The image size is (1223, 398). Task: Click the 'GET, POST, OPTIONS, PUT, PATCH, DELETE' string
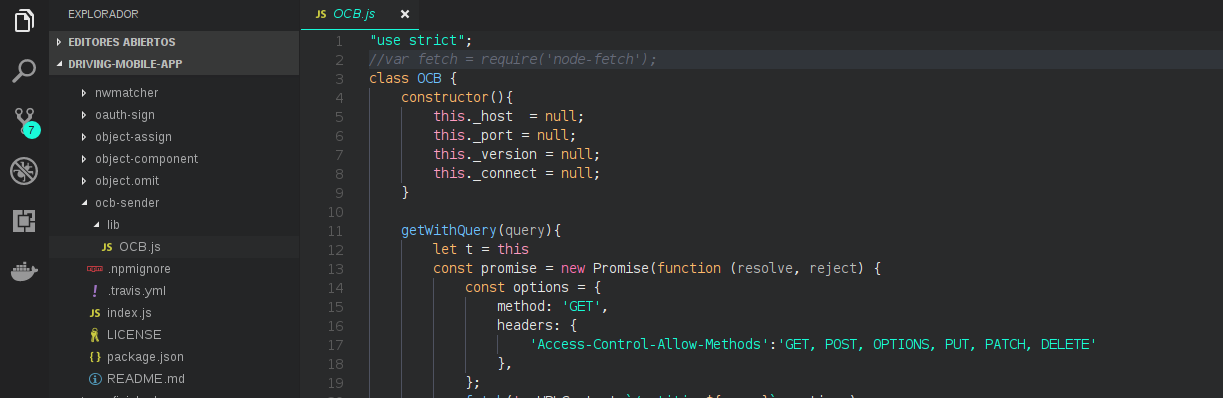point(937,345)
